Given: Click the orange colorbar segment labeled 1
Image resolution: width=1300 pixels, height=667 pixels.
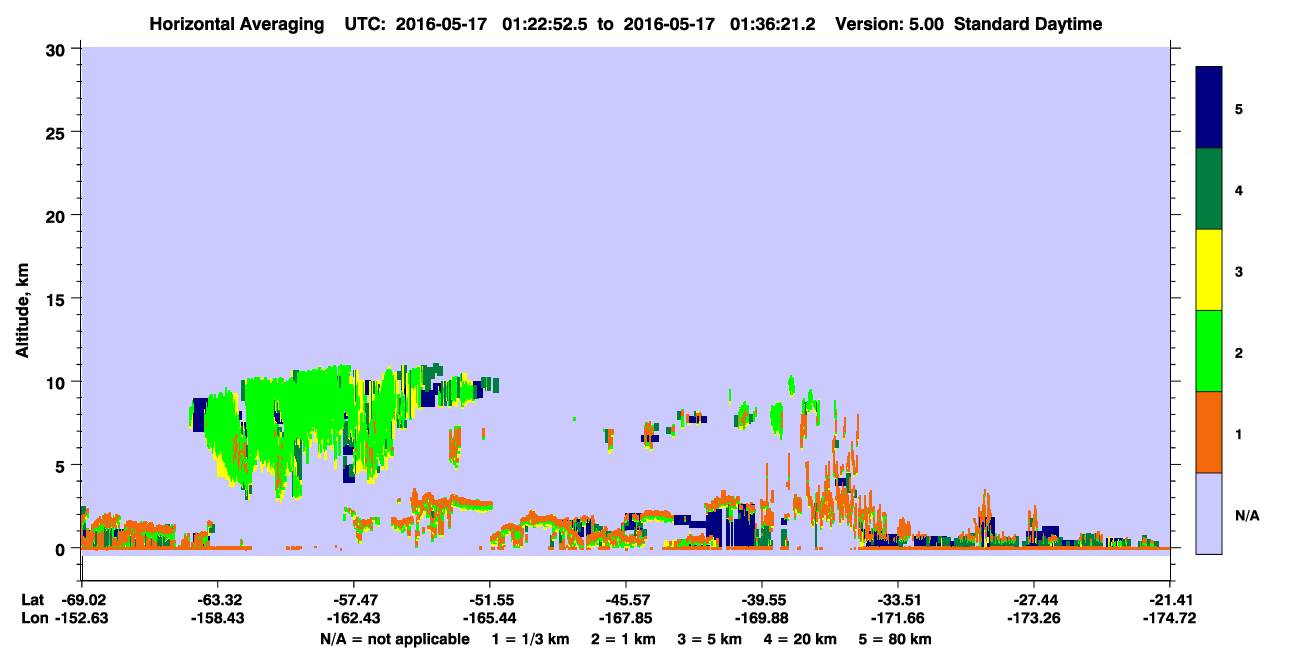Looking at the screenshot, I should (x=1209, y=432).
